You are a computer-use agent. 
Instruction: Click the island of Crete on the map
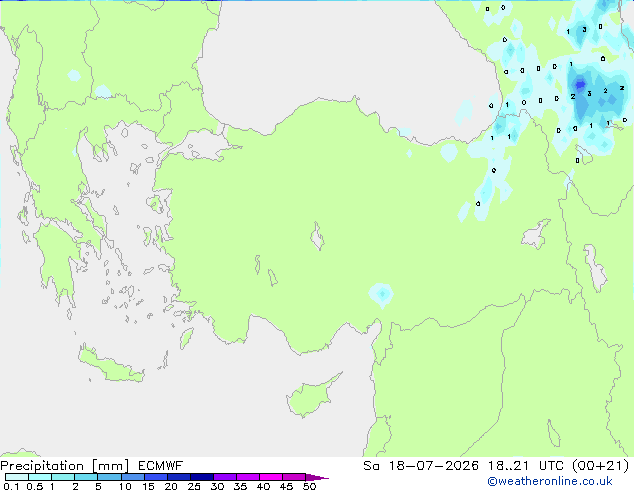[x=111, y=366]
